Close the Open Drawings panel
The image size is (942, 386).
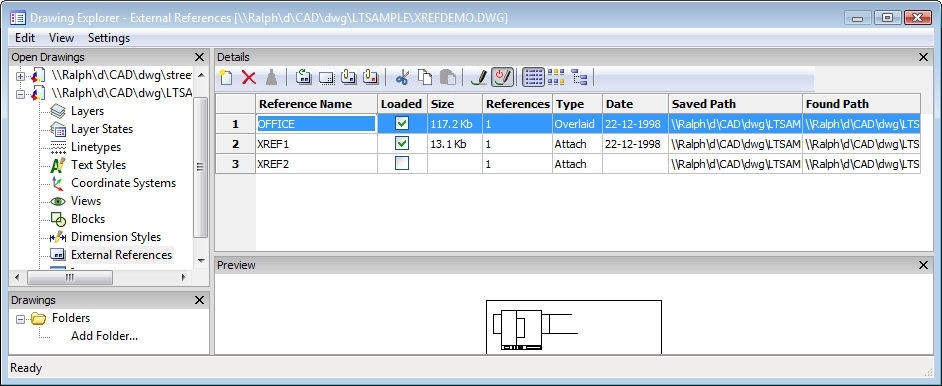click(199, 57)
